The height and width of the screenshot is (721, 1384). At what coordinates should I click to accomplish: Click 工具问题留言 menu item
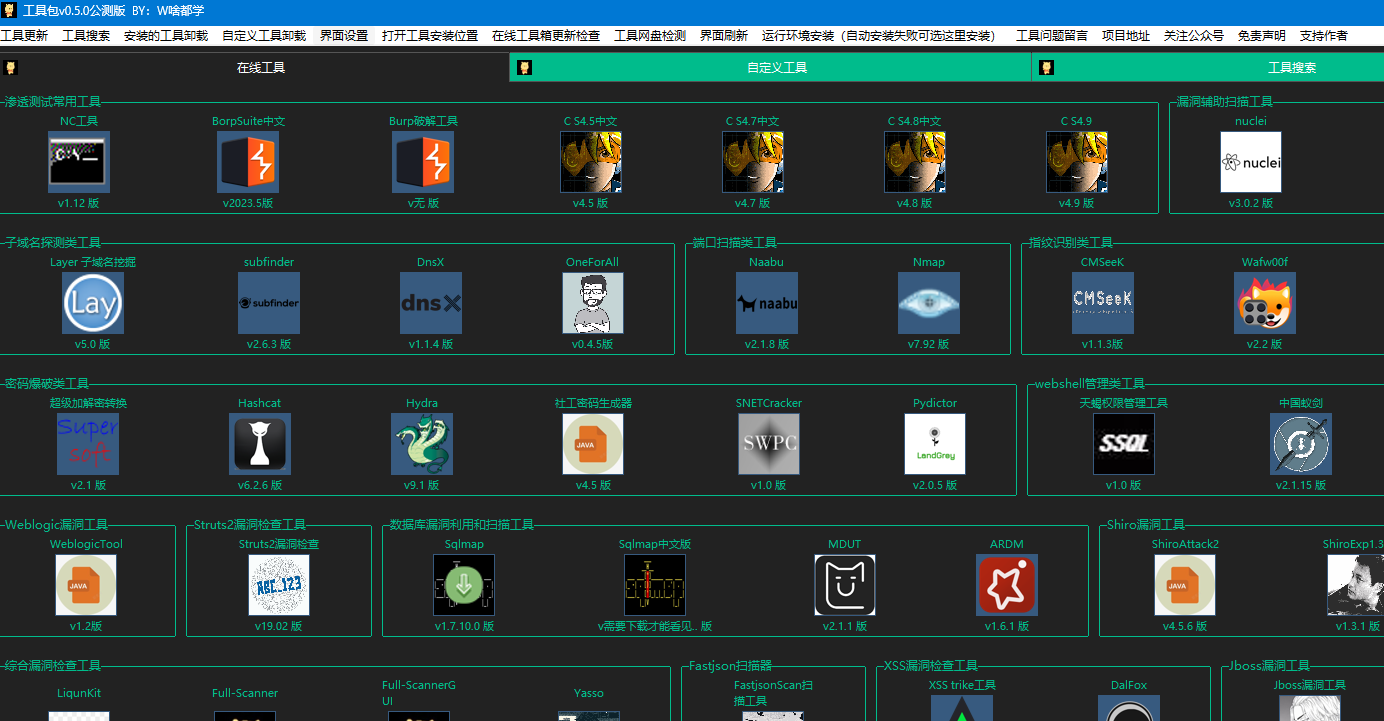point(1052,35)
